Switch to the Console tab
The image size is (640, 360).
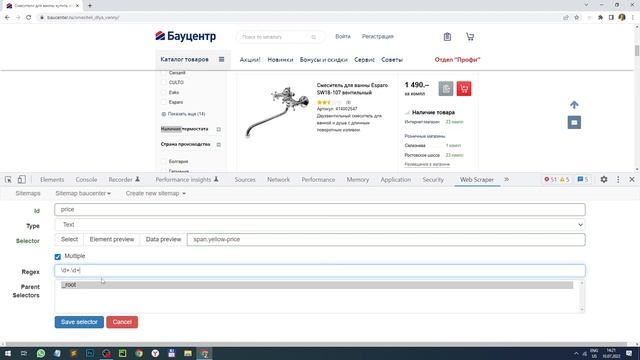point(86,180)
